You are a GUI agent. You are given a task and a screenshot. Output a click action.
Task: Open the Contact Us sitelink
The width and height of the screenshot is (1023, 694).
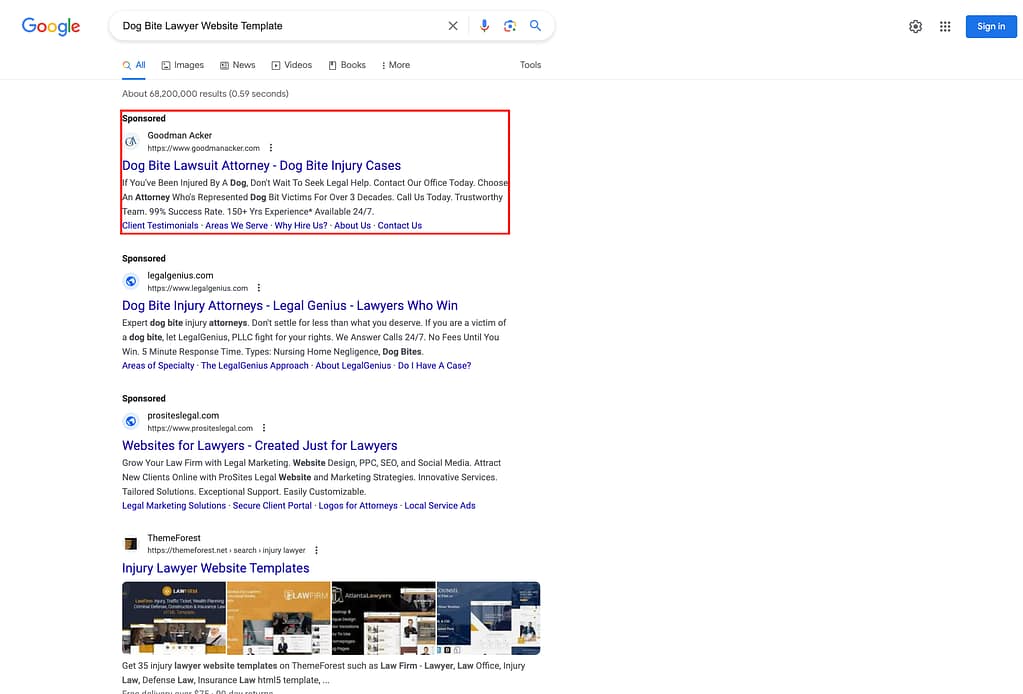pyautogui.click(x=400, y=226)
